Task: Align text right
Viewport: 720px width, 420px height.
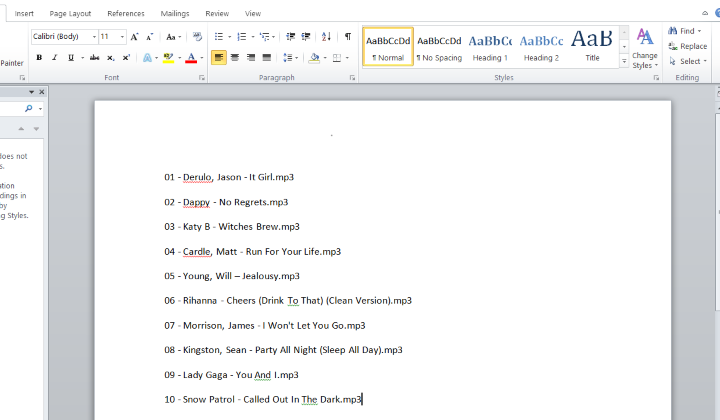Action: point(251,58)
